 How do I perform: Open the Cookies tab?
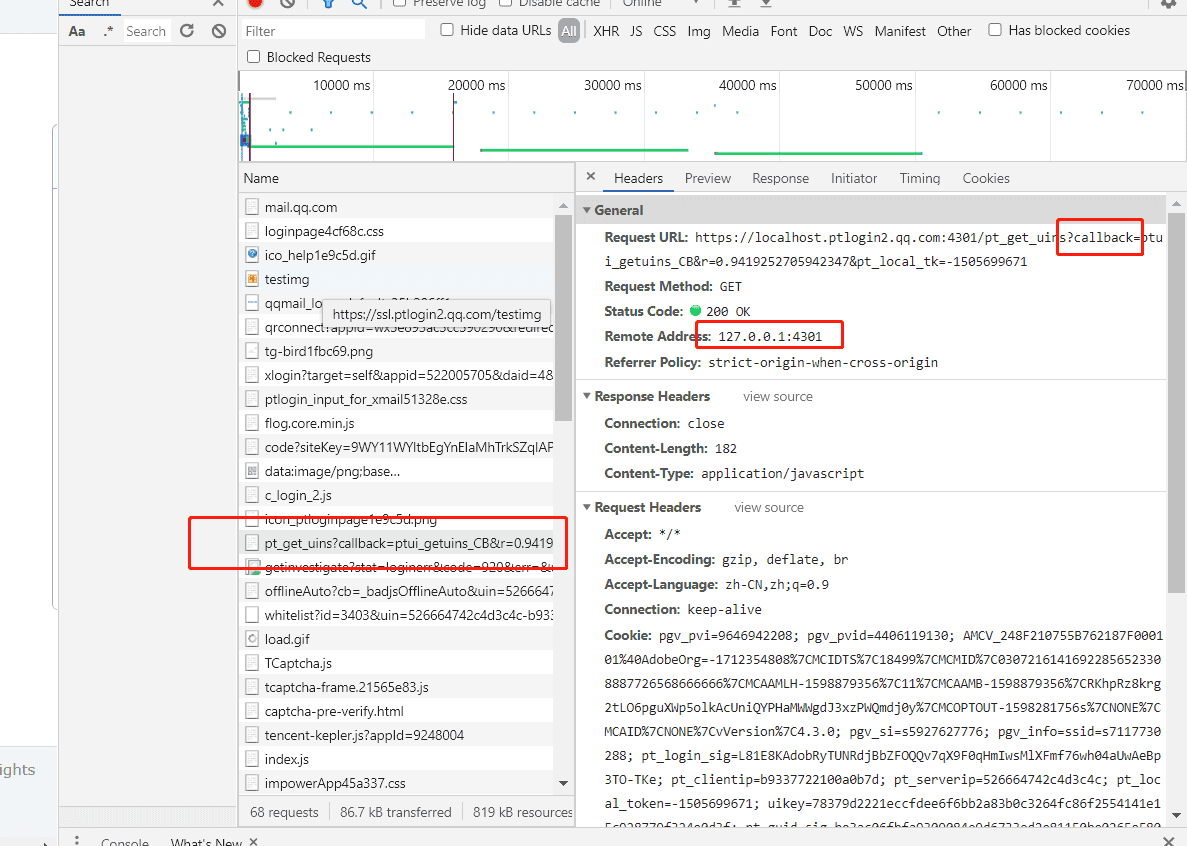(986, 178)
